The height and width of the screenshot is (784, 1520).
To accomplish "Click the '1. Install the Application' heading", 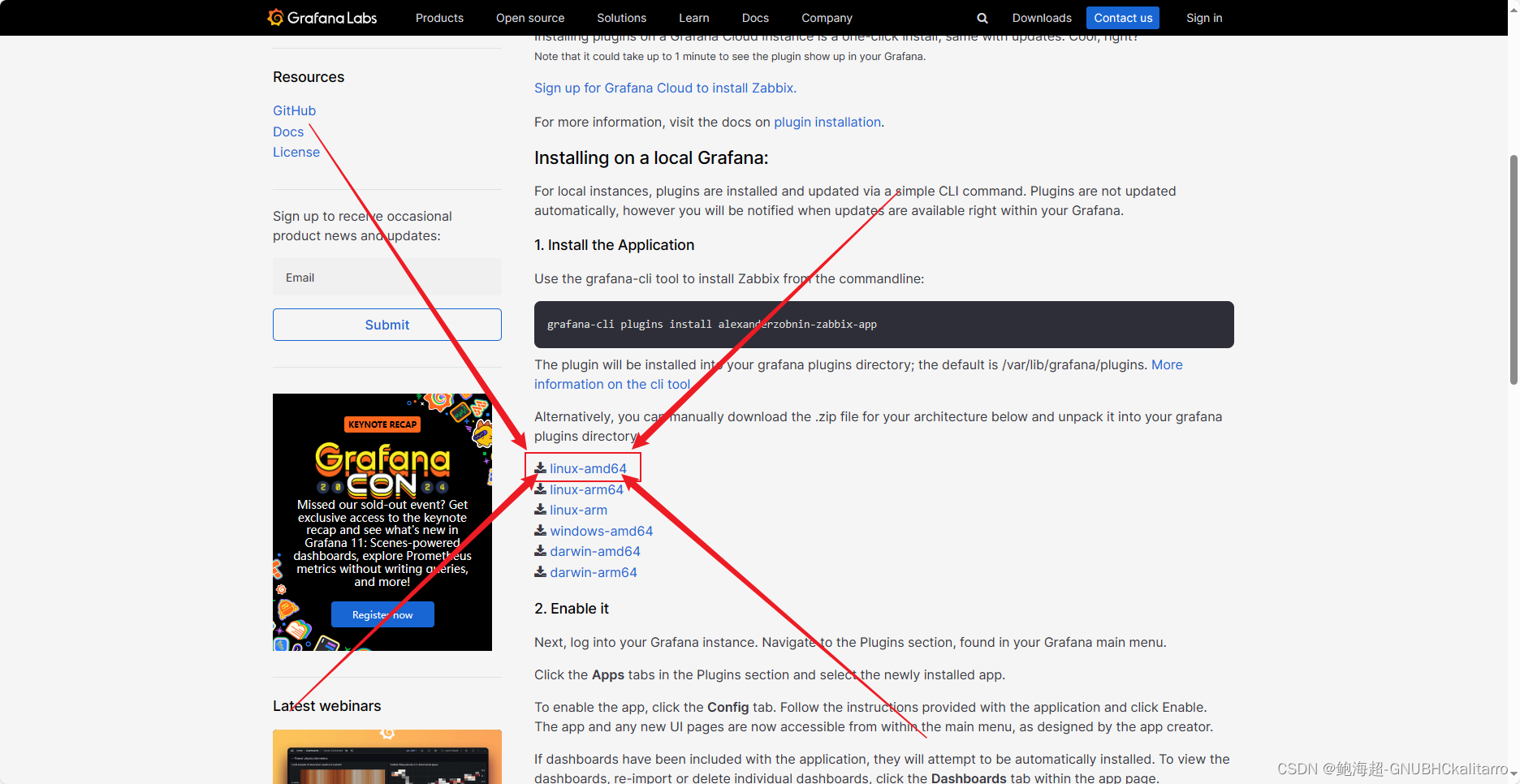I will click(614, 245).
